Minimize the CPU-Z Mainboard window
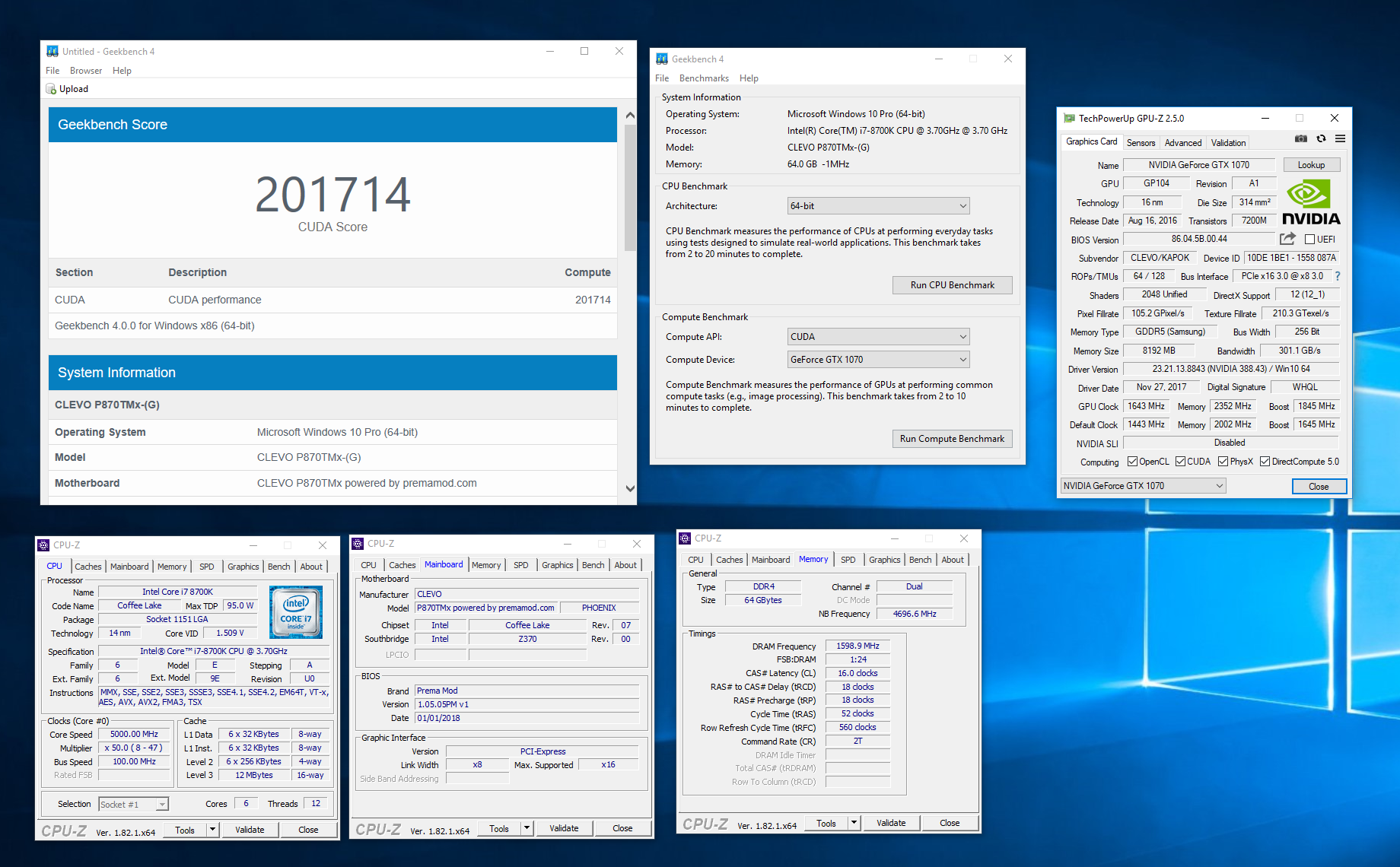 pos(567,543)
